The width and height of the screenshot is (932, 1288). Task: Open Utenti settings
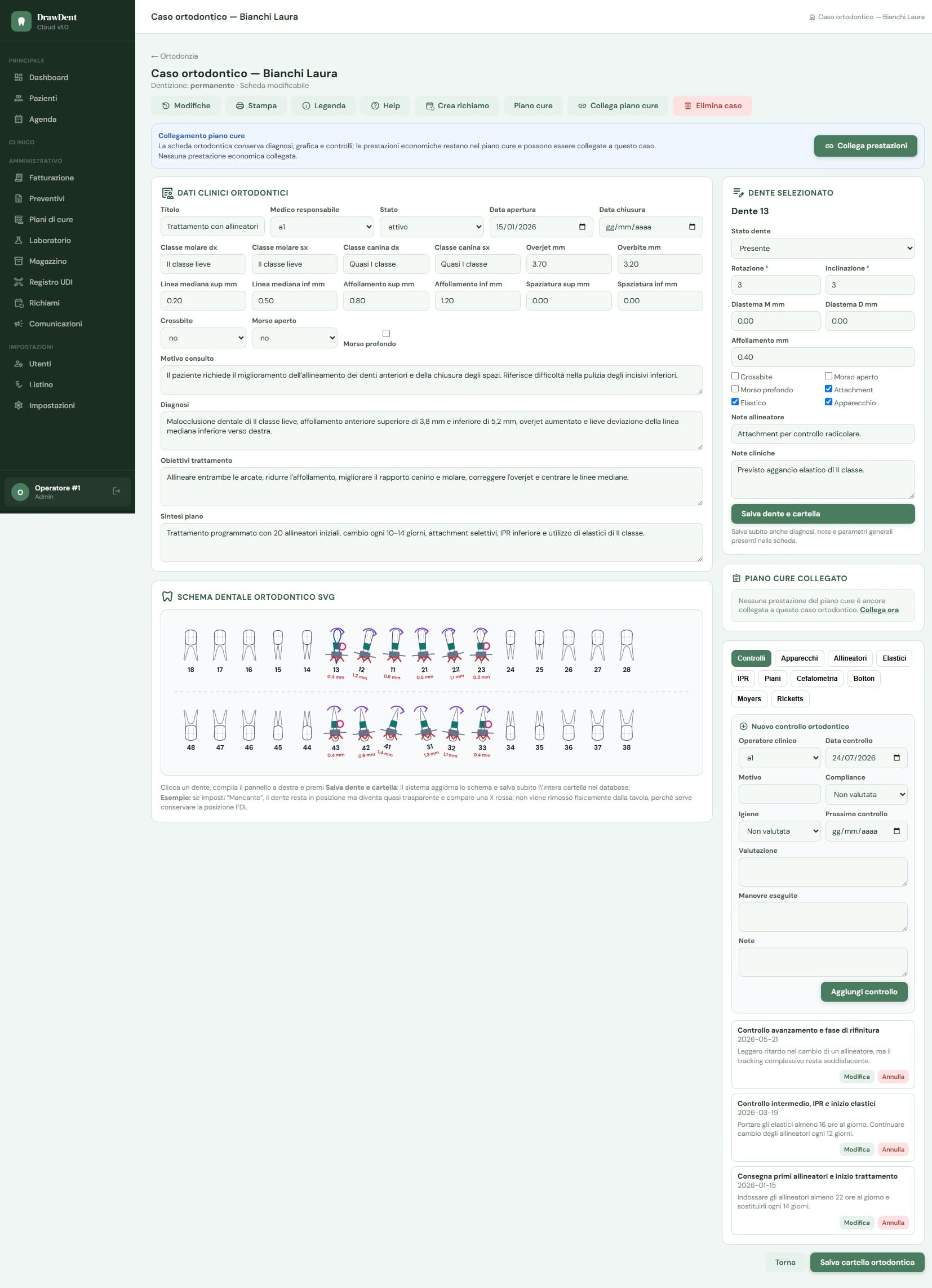coord(68,364)
